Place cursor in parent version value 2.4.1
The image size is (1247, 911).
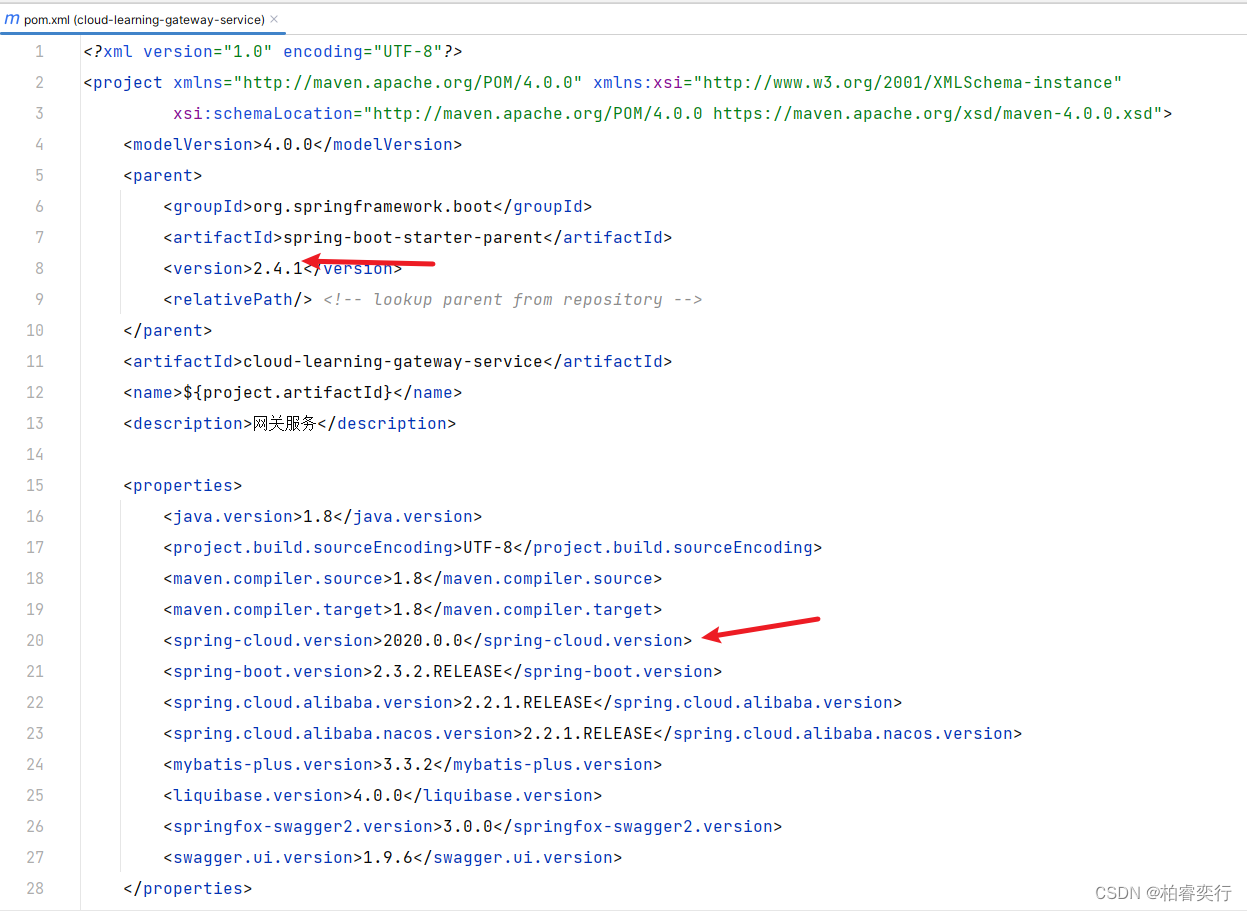point(278,268)
